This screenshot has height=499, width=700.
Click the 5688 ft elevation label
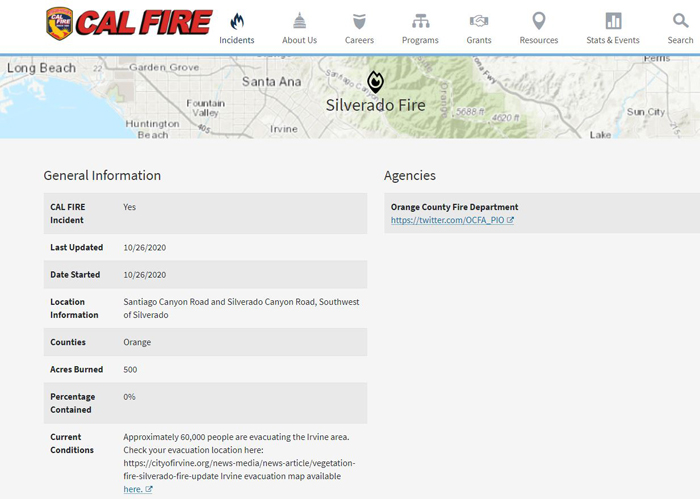point(470,112)
